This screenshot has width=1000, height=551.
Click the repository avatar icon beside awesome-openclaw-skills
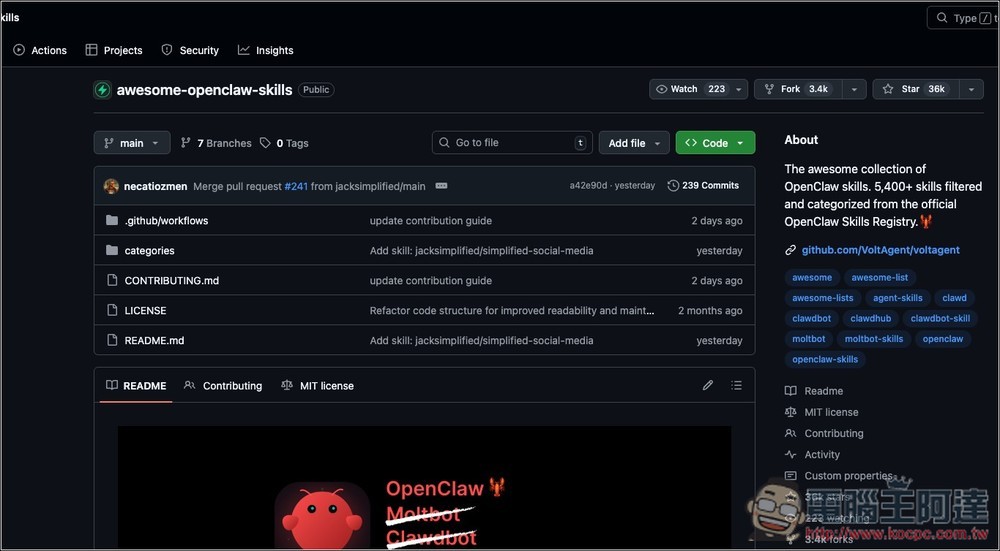tap(103, 90)
